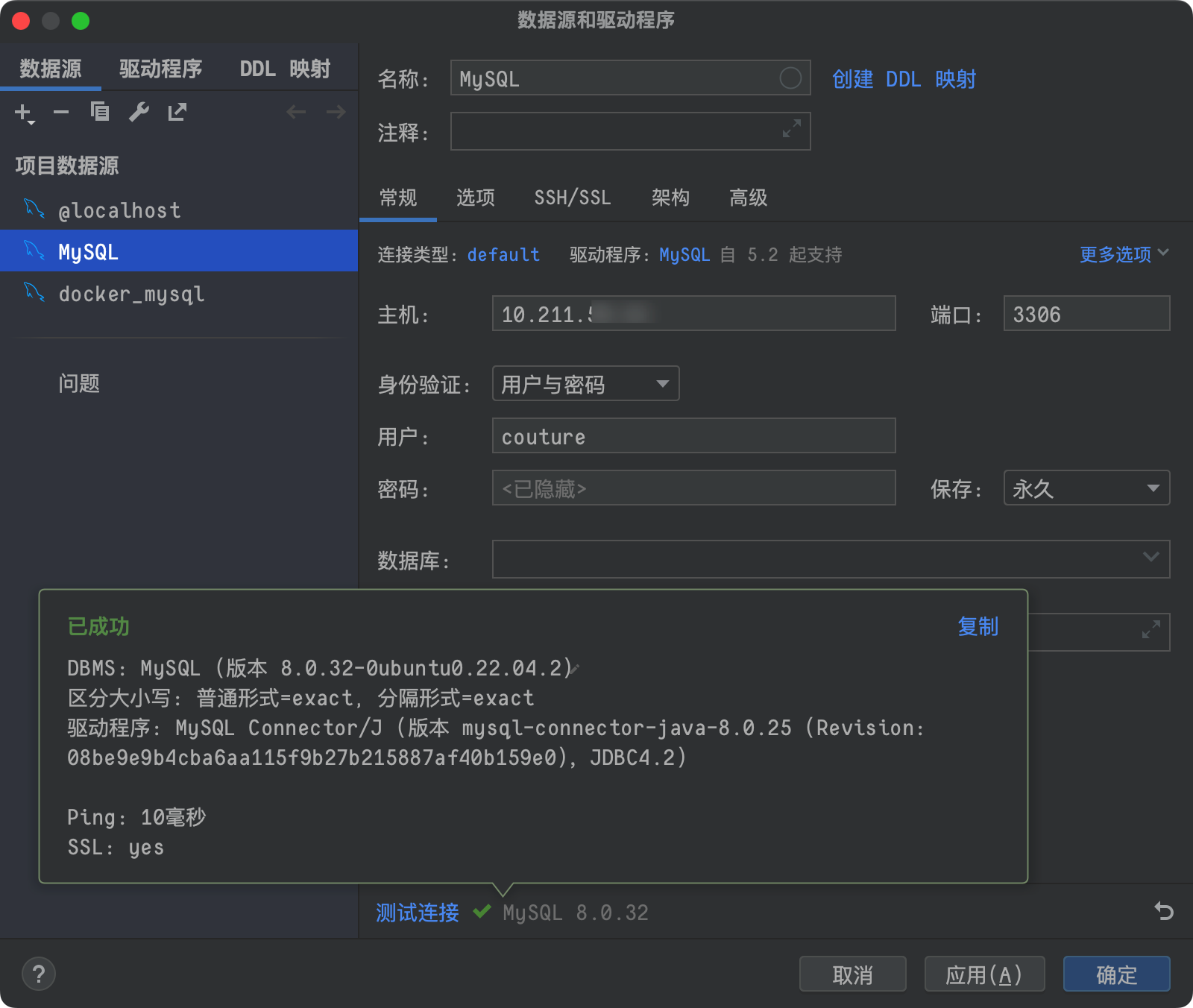Click the 主机 host input field

pos(693,313)
